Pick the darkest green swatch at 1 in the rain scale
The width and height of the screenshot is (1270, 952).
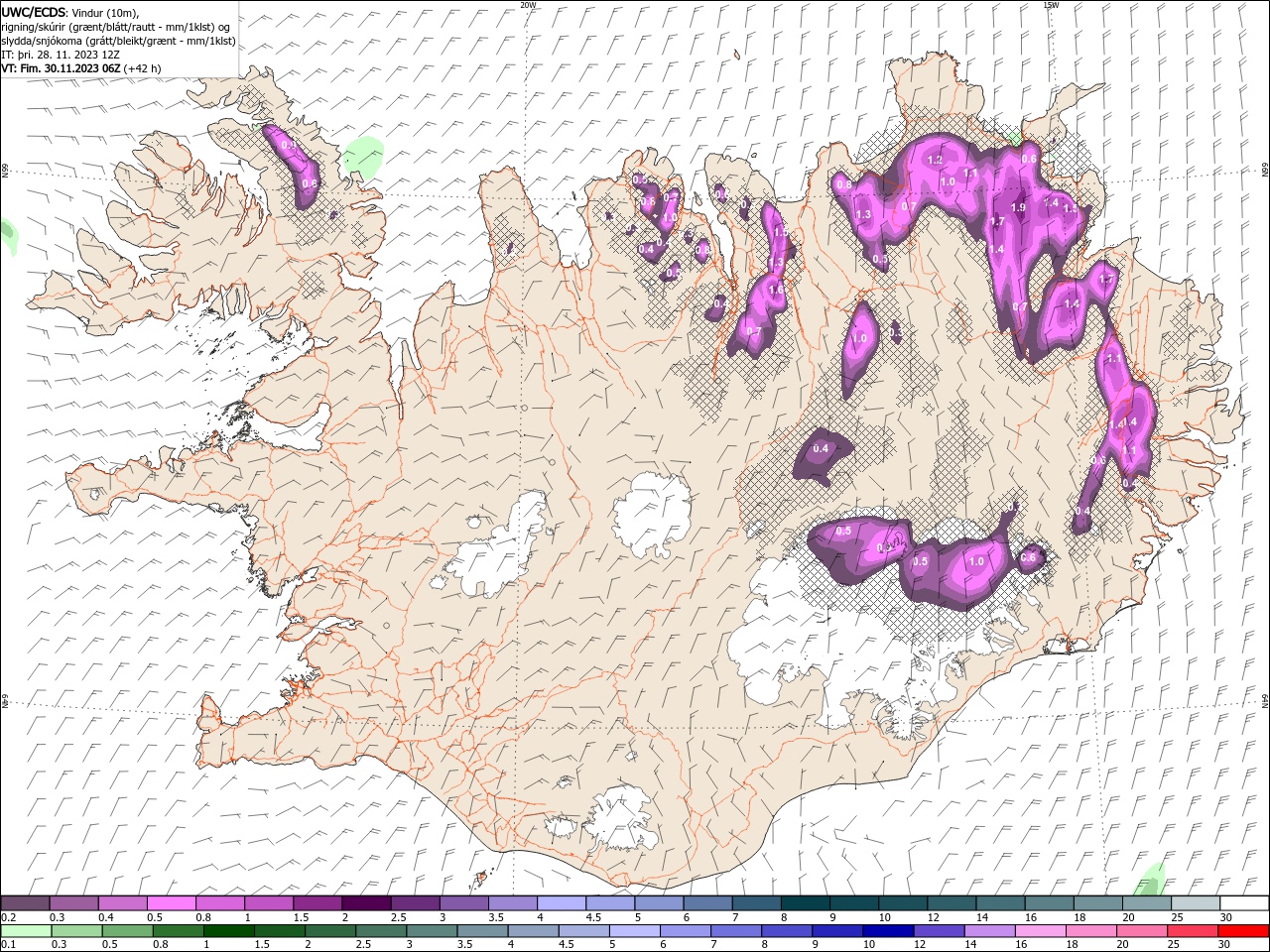229,931
